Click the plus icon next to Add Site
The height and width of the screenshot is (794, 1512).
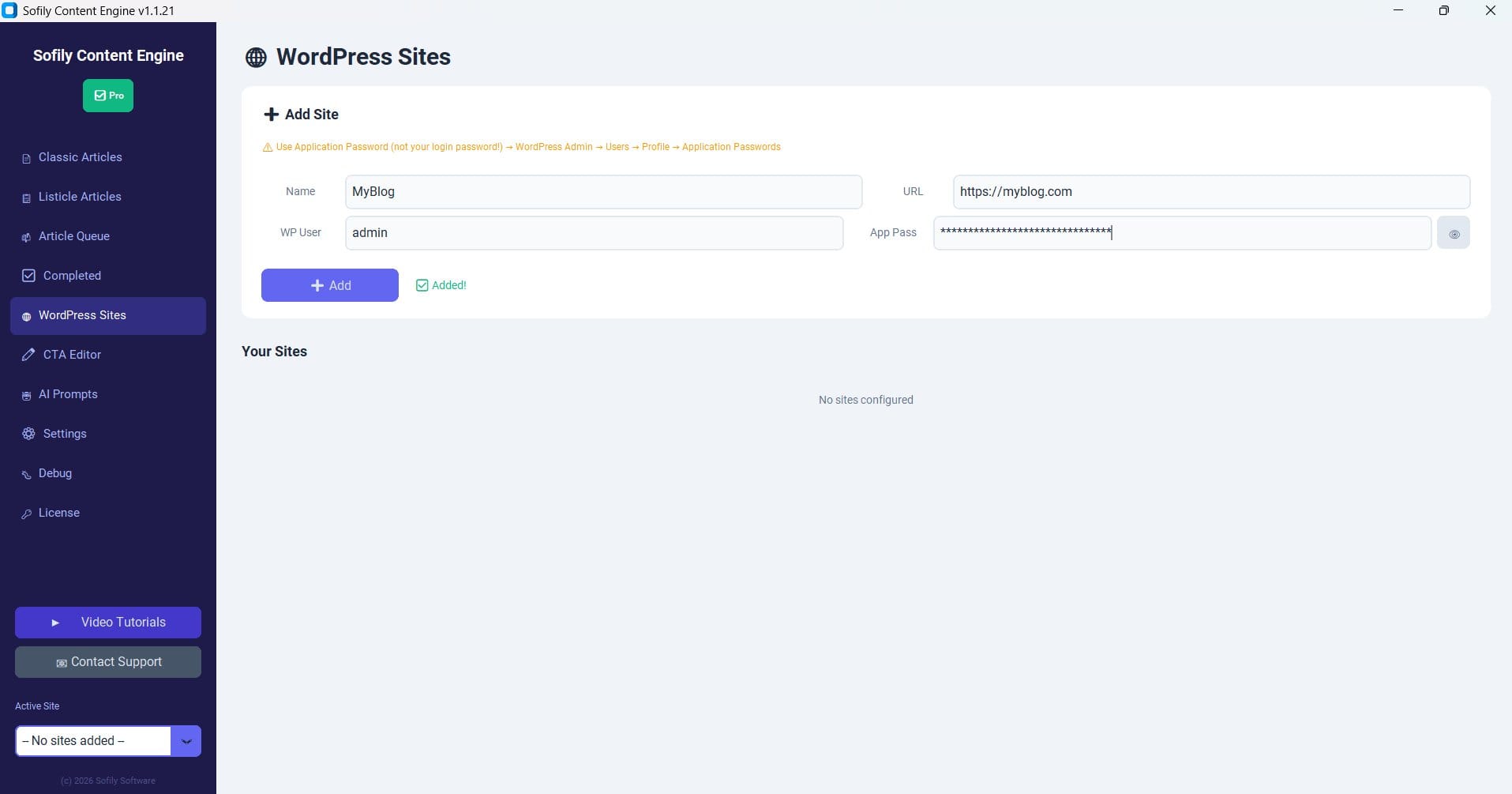271,115
